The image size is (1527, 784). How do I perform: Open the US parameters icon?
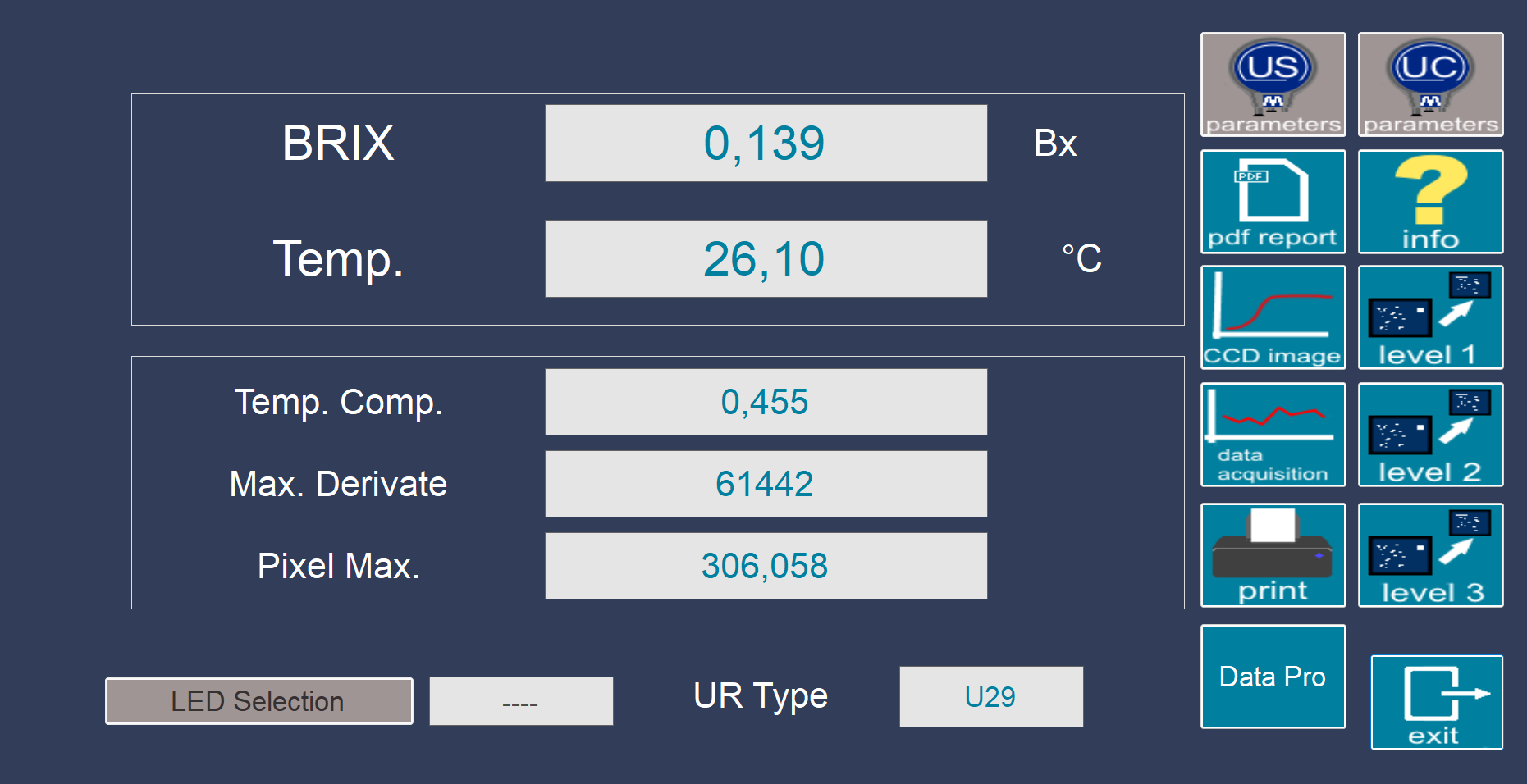tap(1273, 84)
